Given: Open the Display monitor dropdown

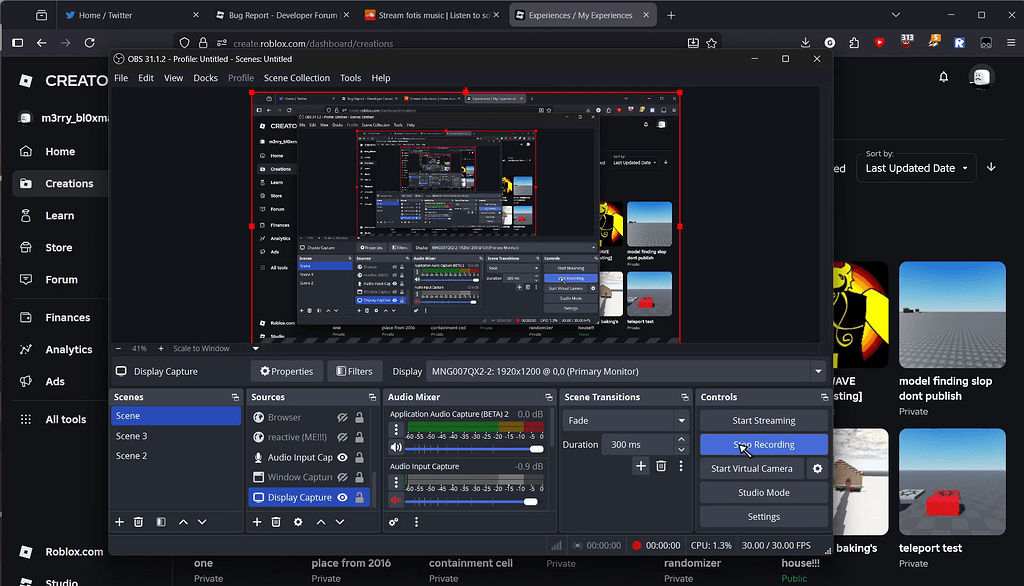Looking at the screenshot, I should tap(625, 371).
